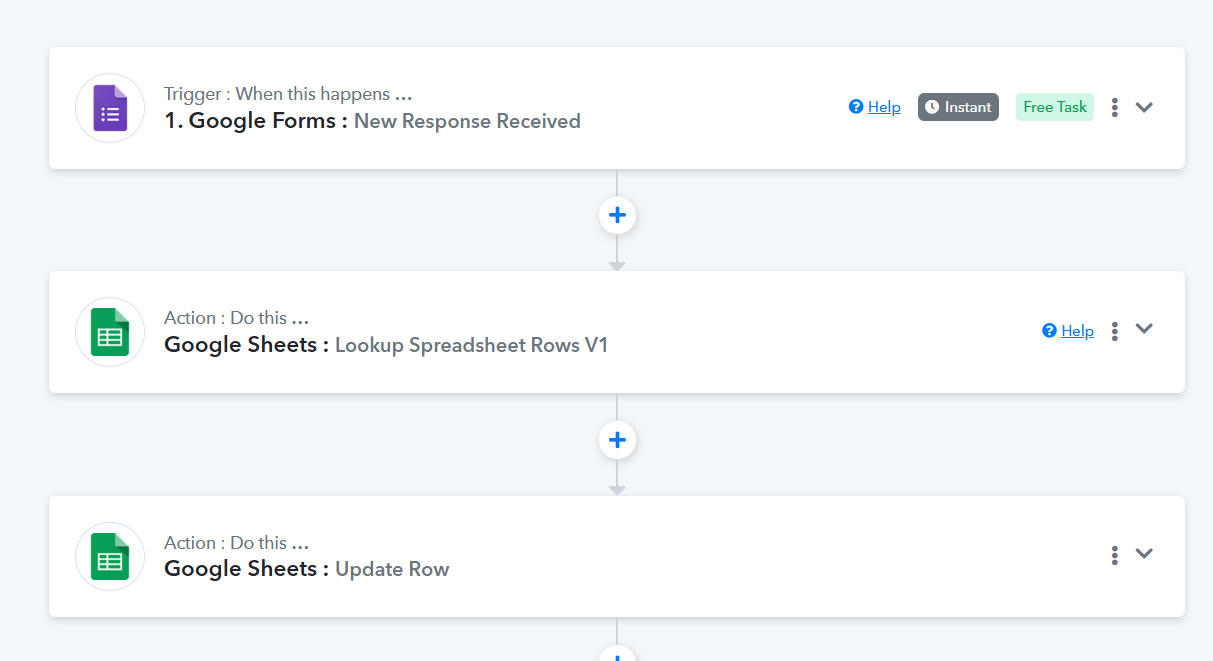Select the 'Google Sheets : Update Row' title
The height and width of the screenshot is (661, 1213).
[x=307, y=569]
